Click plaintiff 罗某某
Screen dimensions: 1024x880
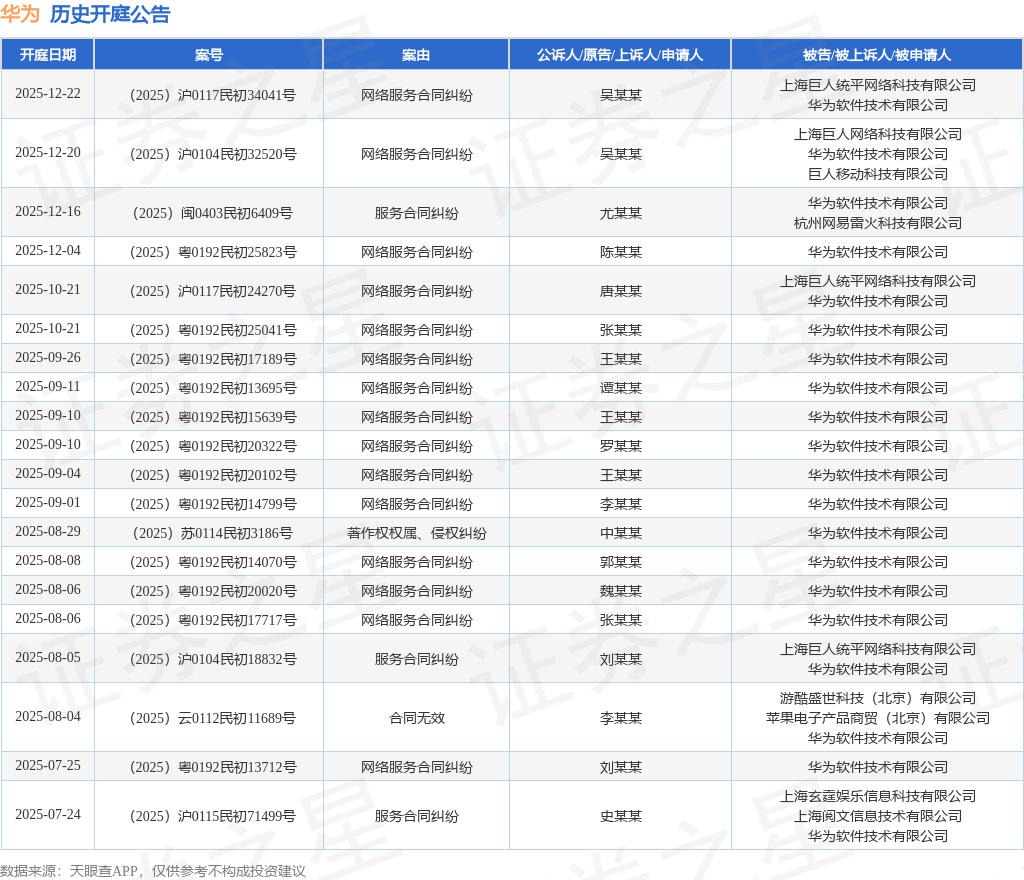620,446
